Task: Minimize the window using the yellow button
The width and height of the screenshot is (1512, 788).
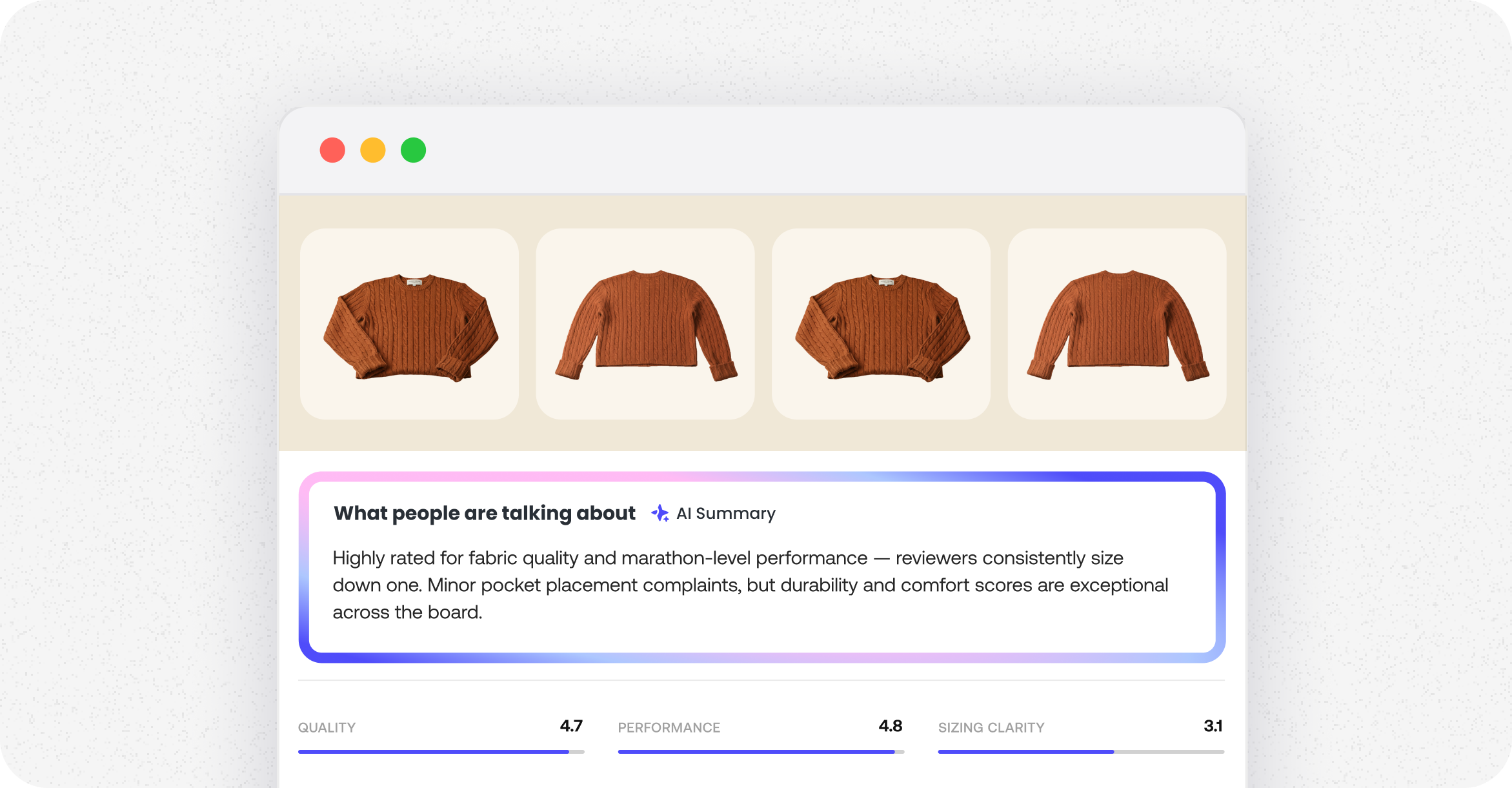Action: coord(373,150)
